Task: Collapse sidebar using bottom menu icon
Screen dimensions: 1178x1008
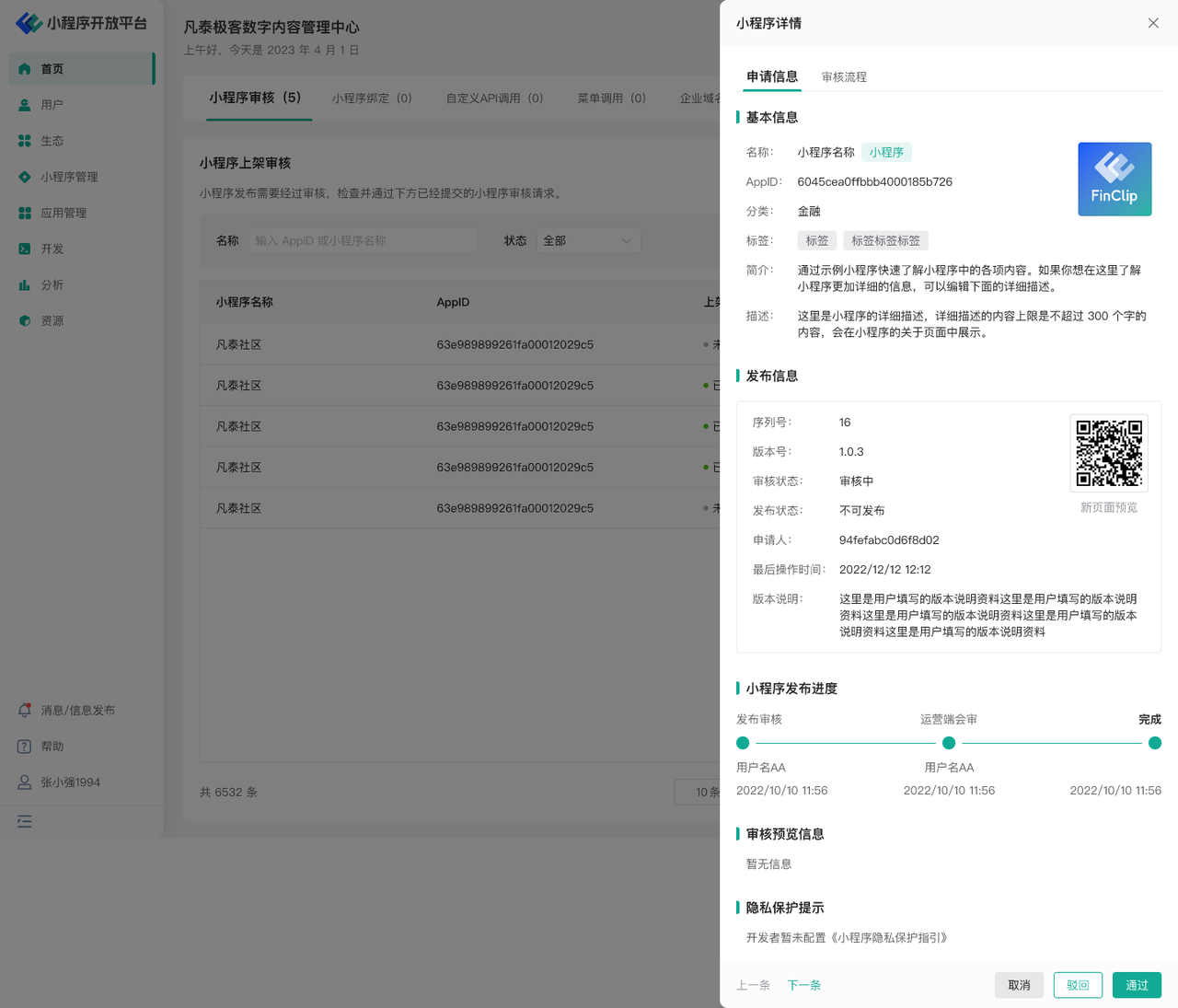Action: [x=25, y=821]
